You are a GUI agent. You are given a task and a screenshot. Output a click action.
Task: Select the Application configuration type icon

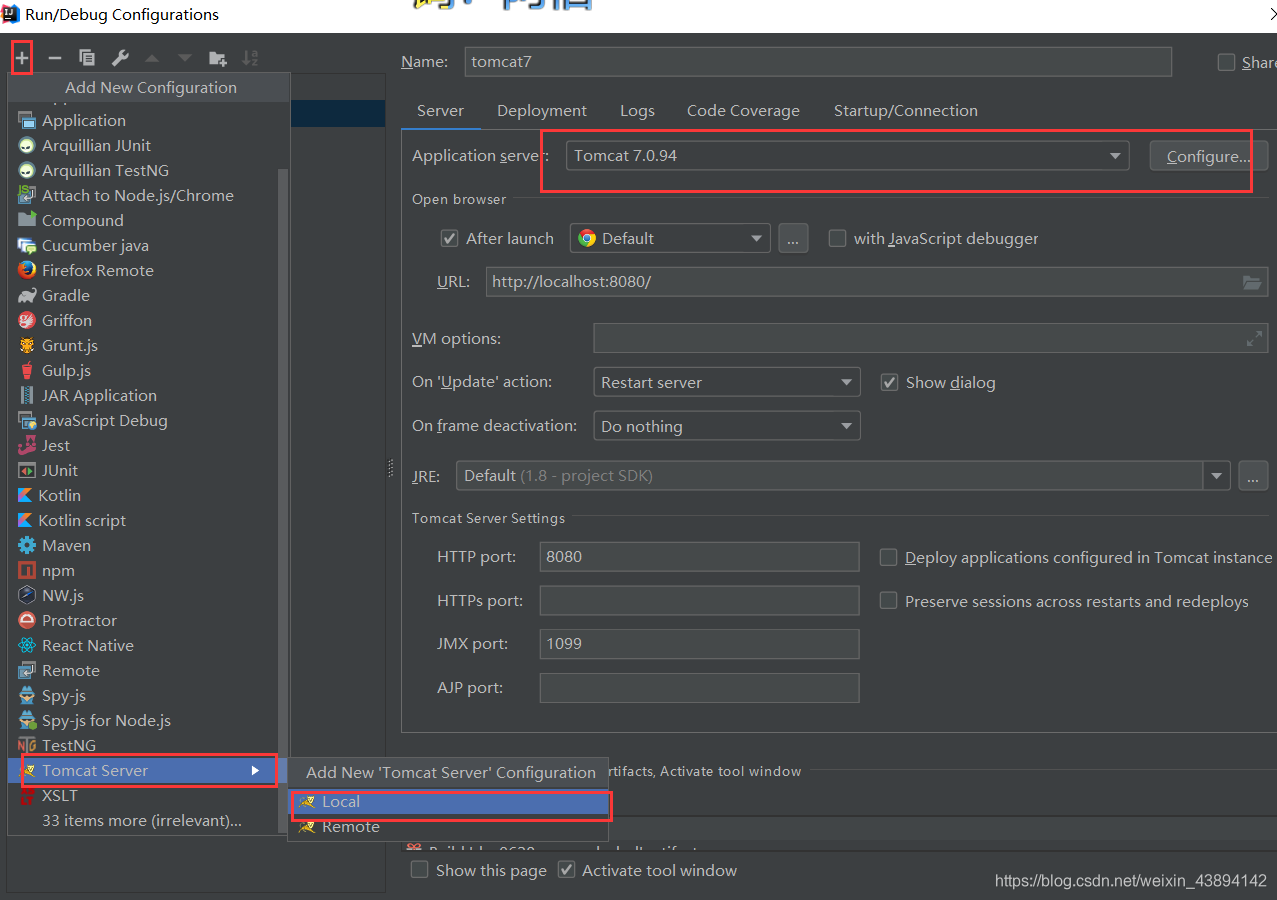(x=27, y=120)
